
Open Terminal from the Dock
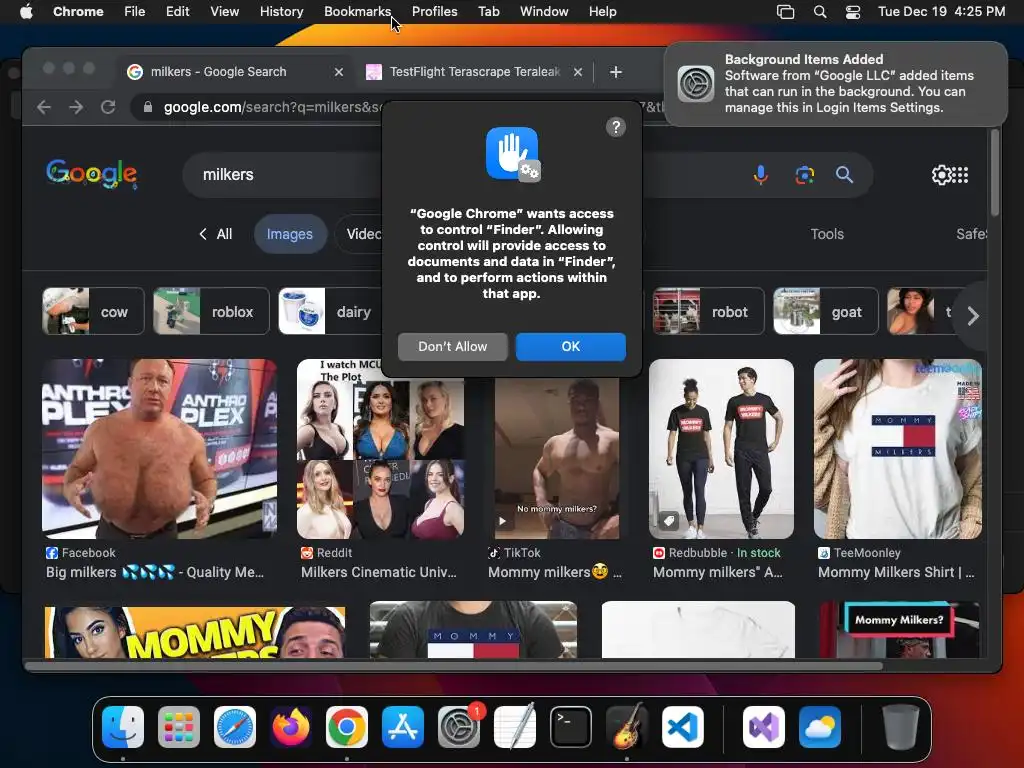click(x=571, y=726)
